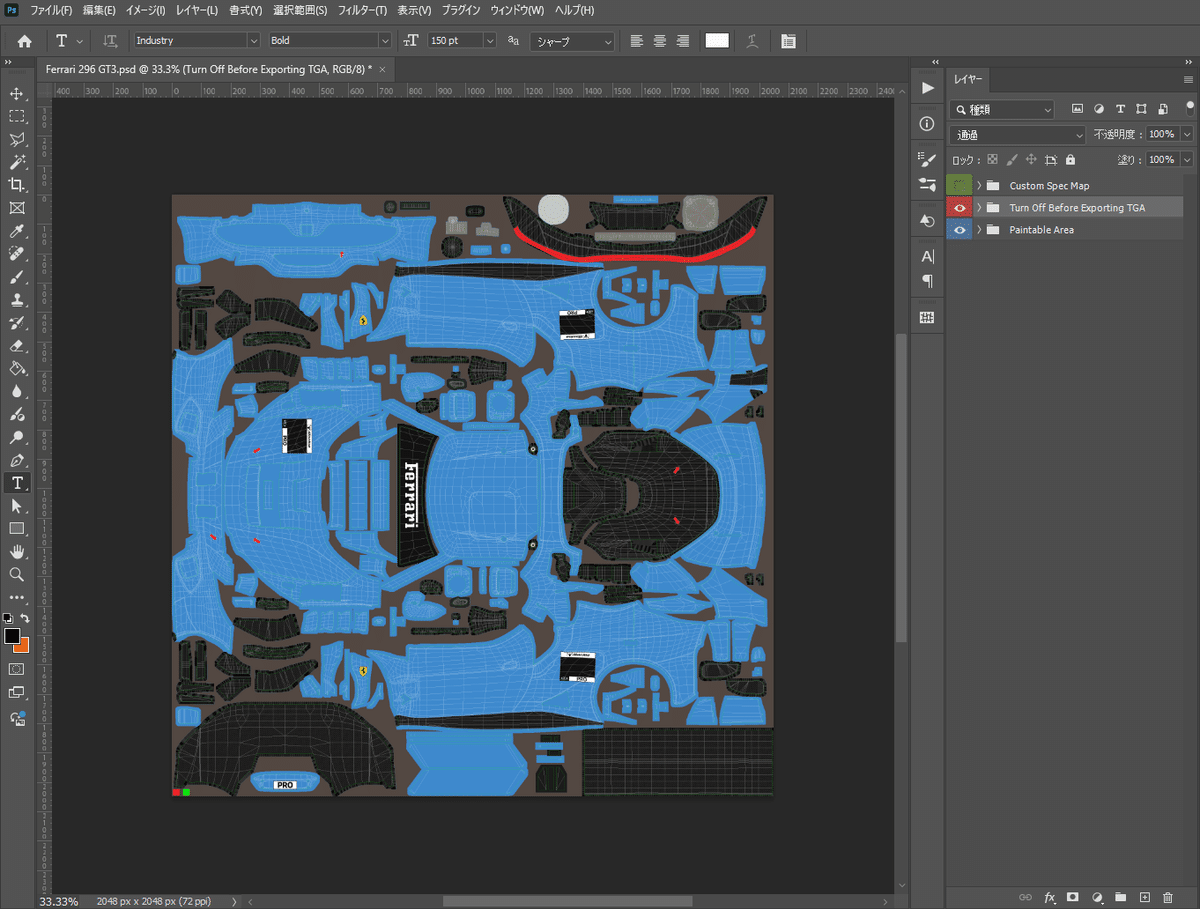Open the Properties info panel icon
The image size is (1200, 909).
tap(927, 124)
